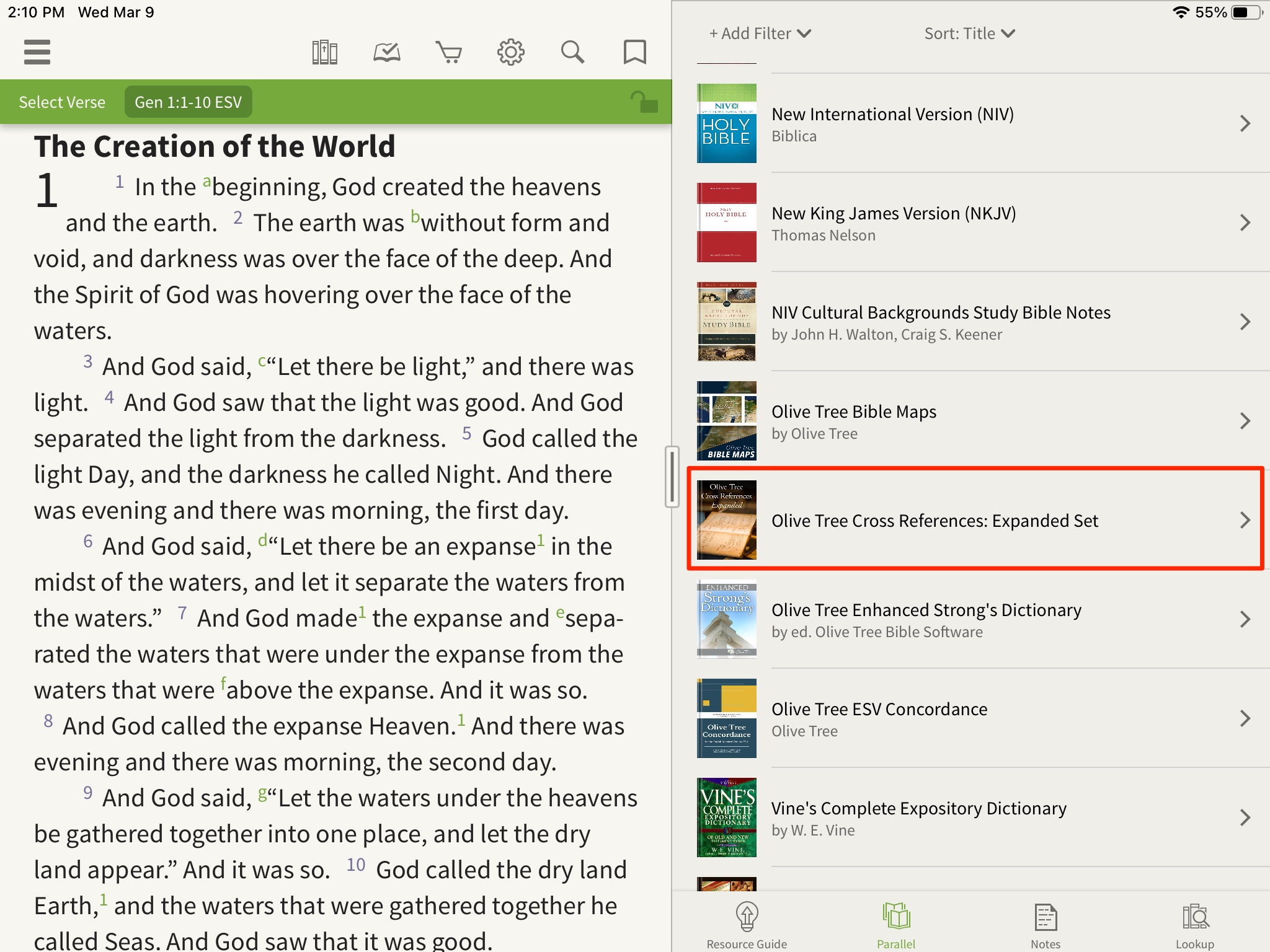The width and height of the screenshot is (1270, 952).
Task: Tap footnote 1 after Earth
Action: 104,899
